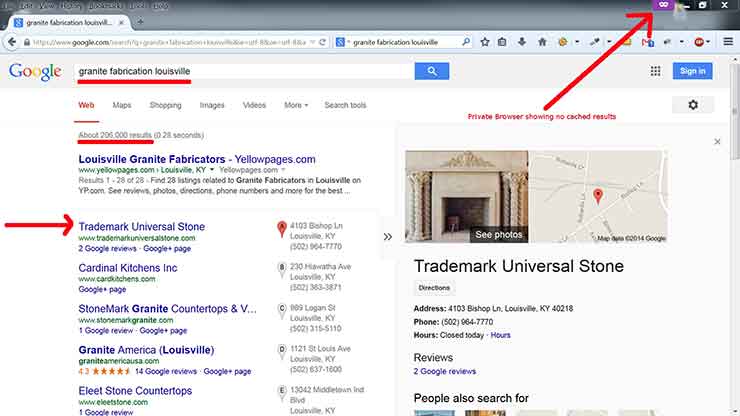The height and width of the screenshot is (416, 740).
Task: Open the bookmarks list clipboard icon
Action: [502, 42]
